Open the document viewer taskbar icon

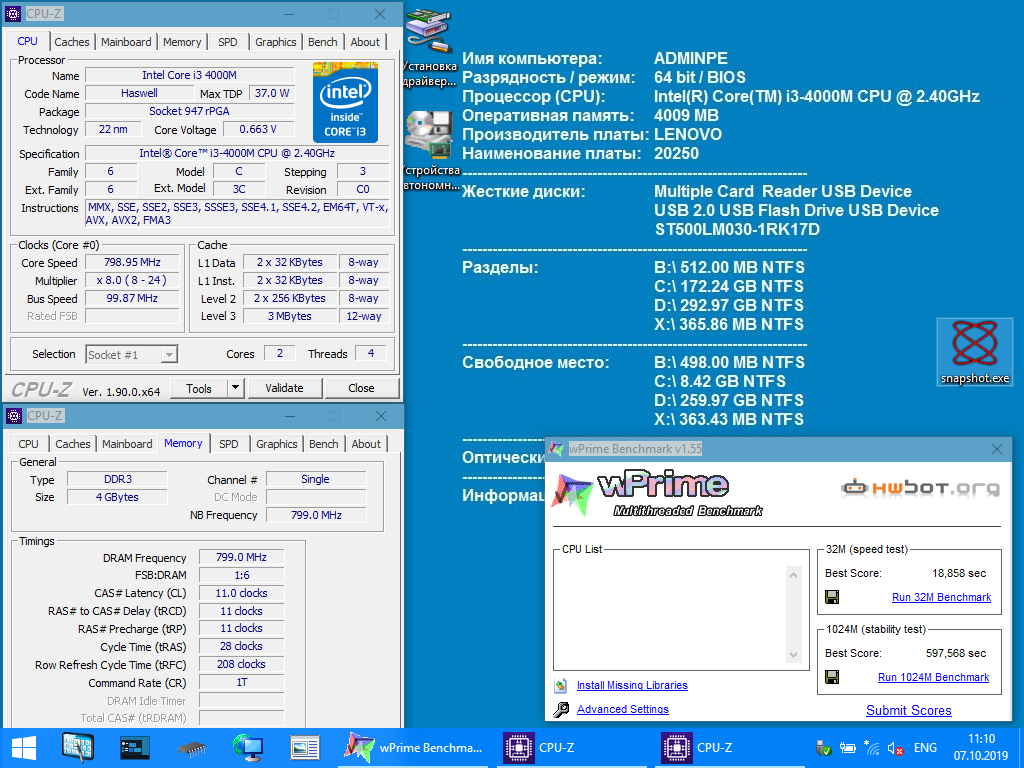coord(304,748)
